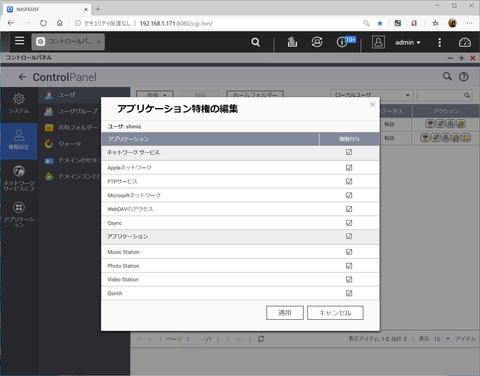Toggle the Video Station checkbox
The image size is (480, 376).
point(349,279)
